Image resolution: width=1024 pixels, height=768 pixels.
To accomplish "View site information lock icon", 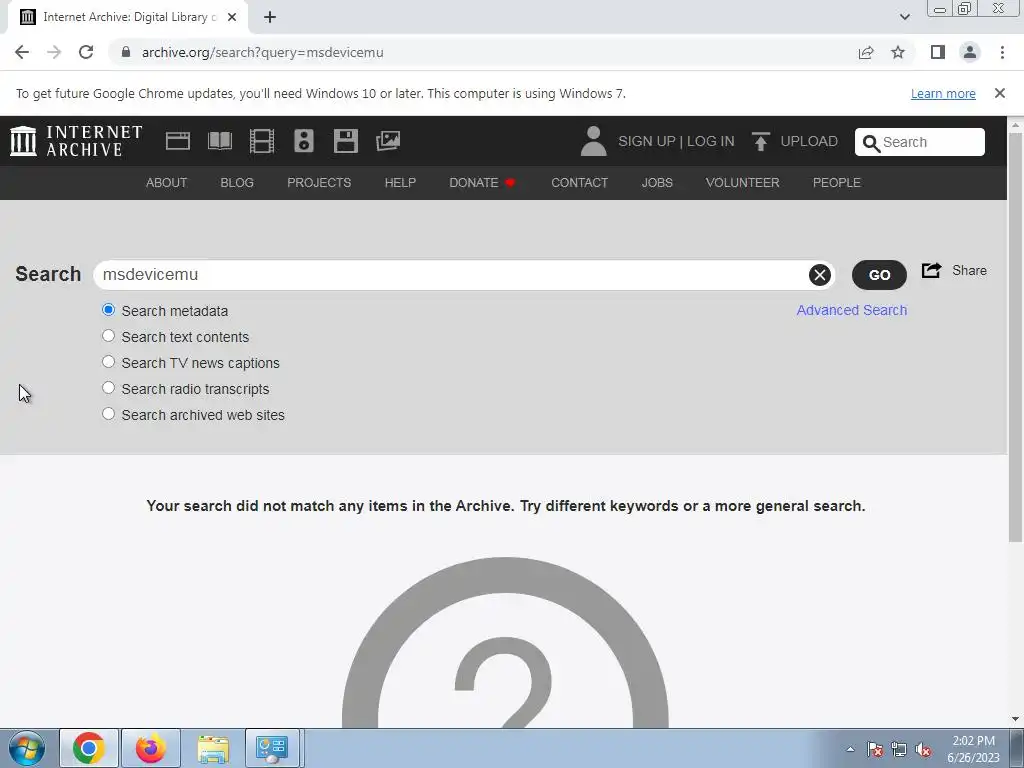I will point(126,52).
